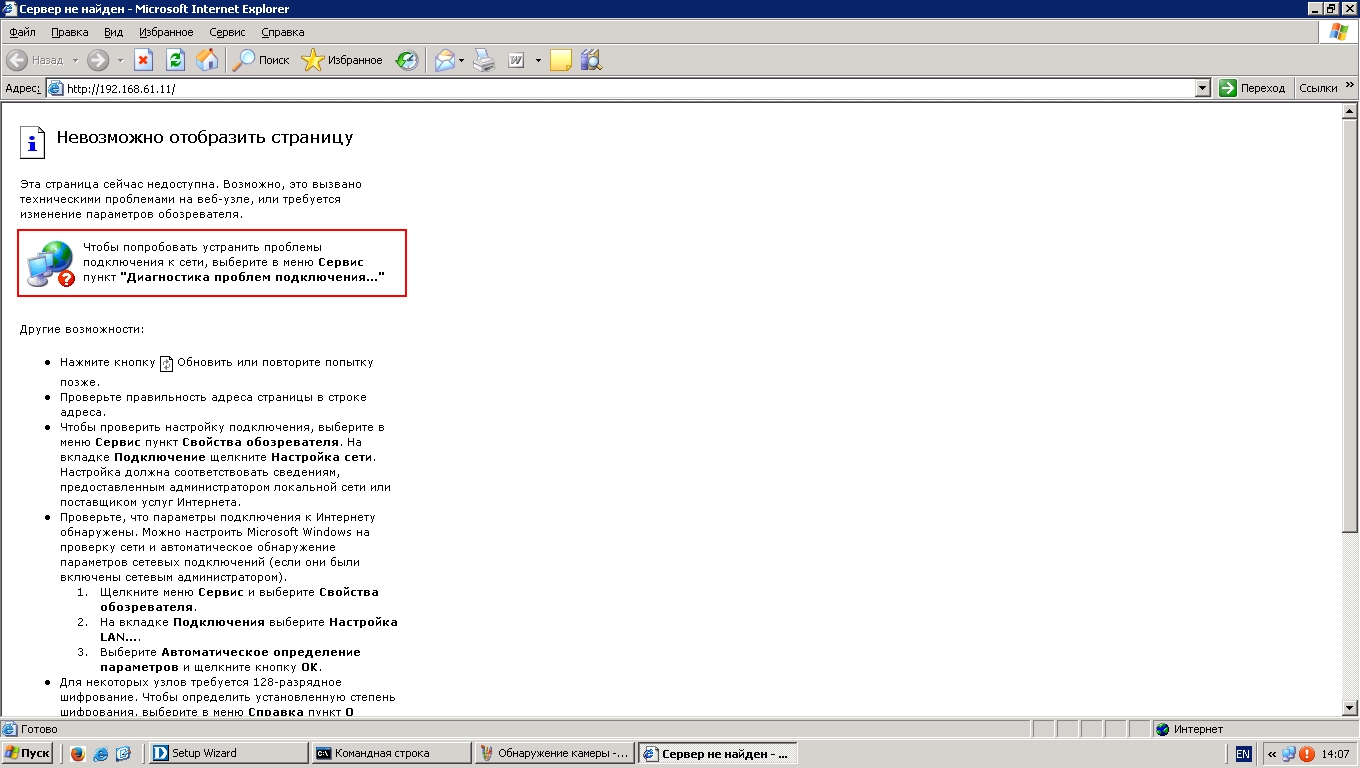Click the Переход go button
The height and width of the screenshot is (768, 1360).
(x=1253, y=88)
